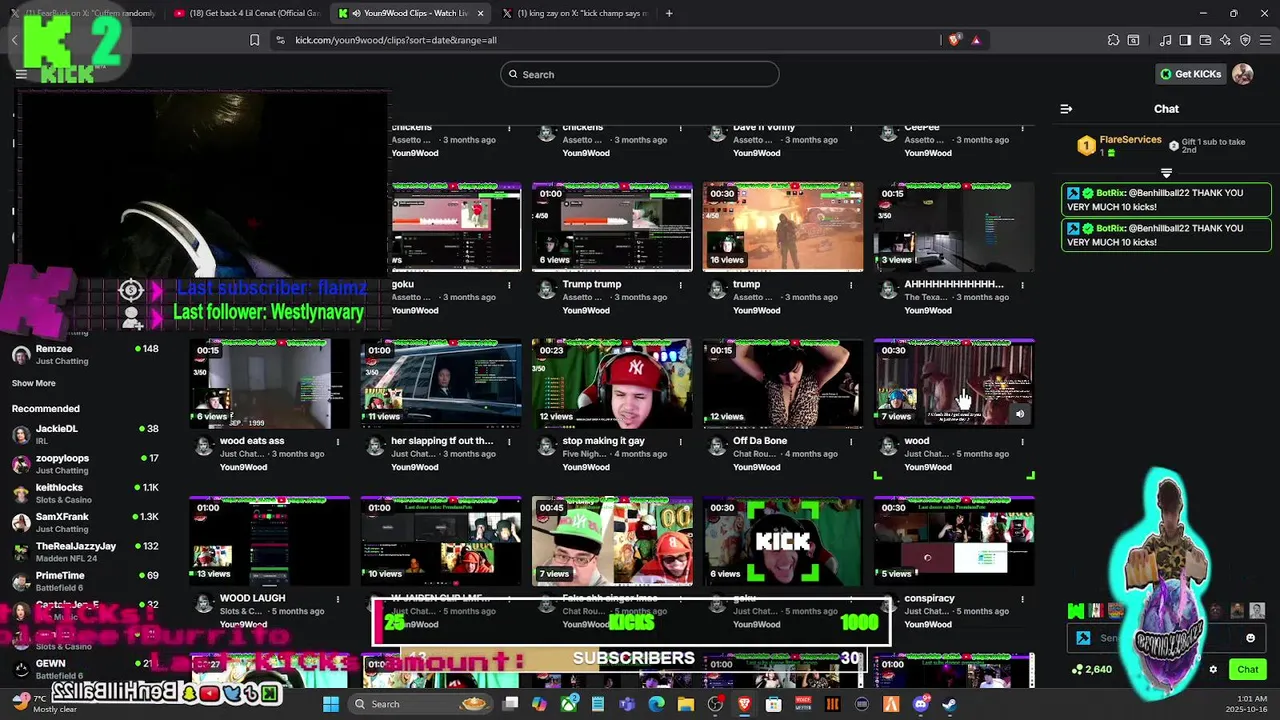This screenshot has height=720, width=1280.
Task: Open the user profile avatar menu
Action: tap(1243, 74)
